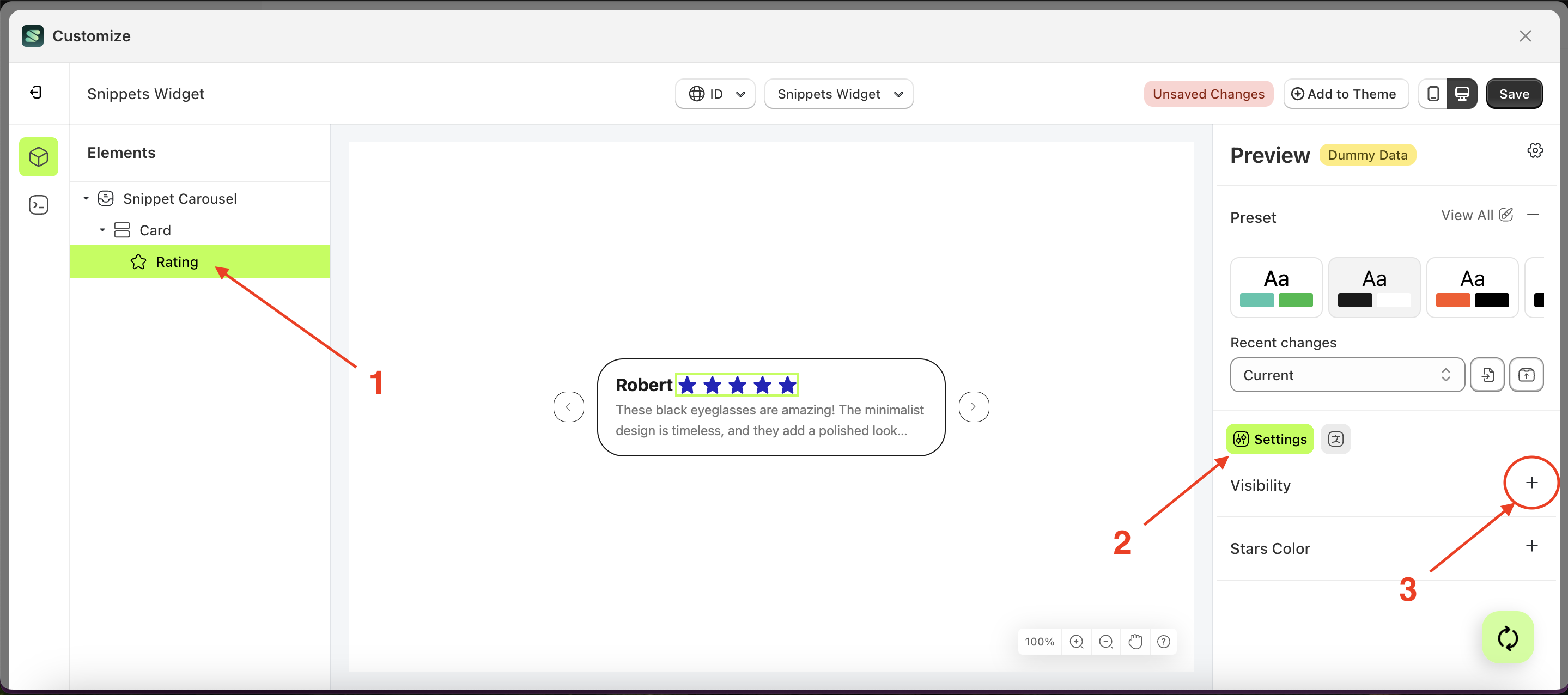The height and width of the screenshot is (695, 1568).
Task: Select the Elements panel icon in left sidebar
Action: tap(38, 156)
